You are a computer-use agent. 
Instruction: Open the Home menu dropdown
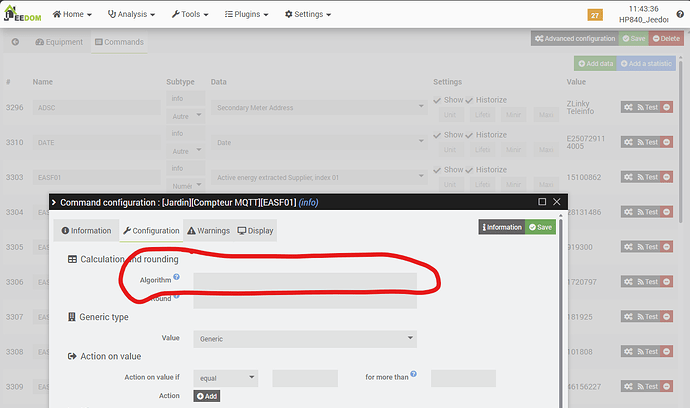[72, 14]
